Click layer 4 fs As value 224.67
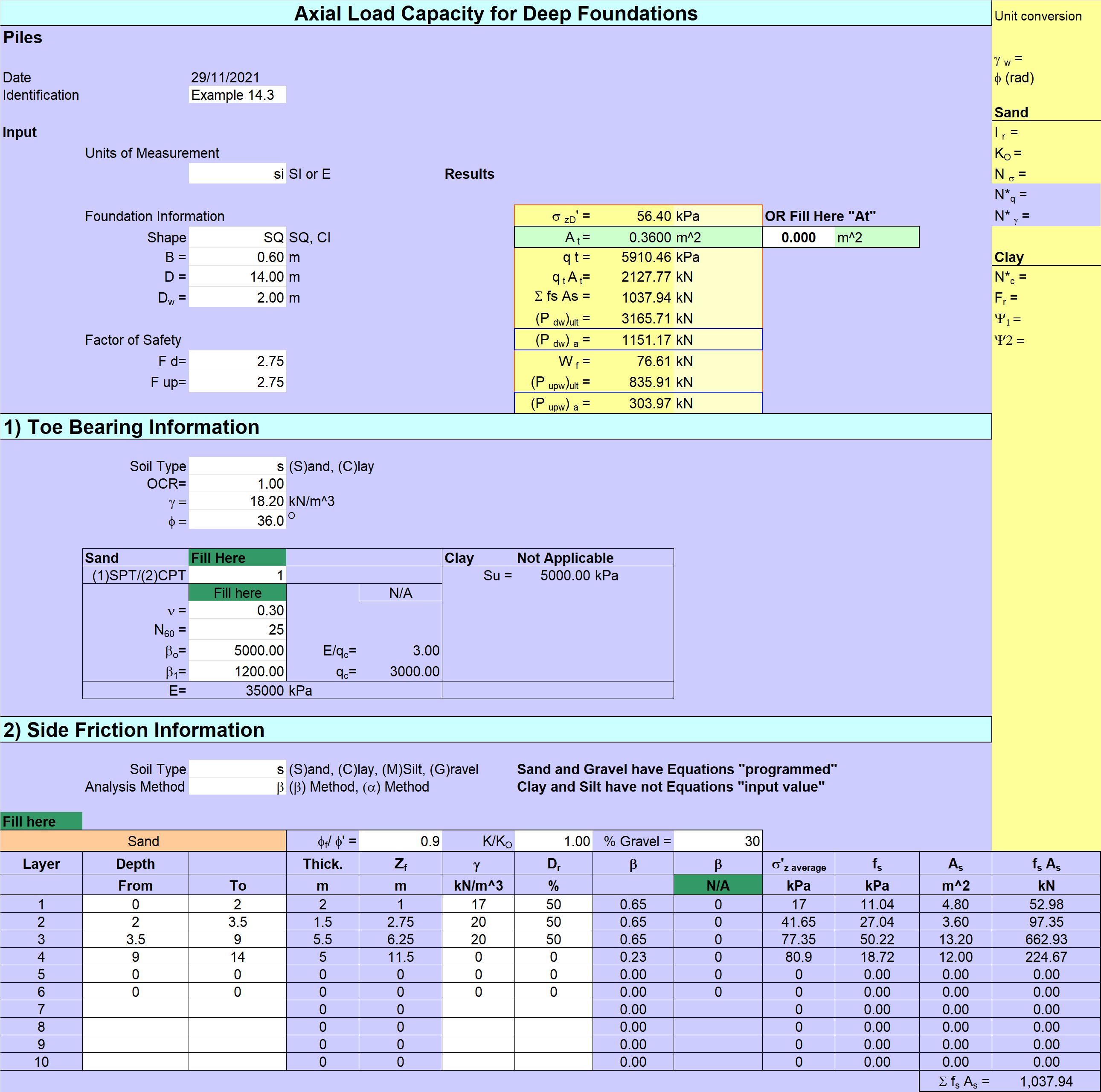Image resolution: width=1101 pixels, height=1092 pixels. click(x=1046, y=957)
